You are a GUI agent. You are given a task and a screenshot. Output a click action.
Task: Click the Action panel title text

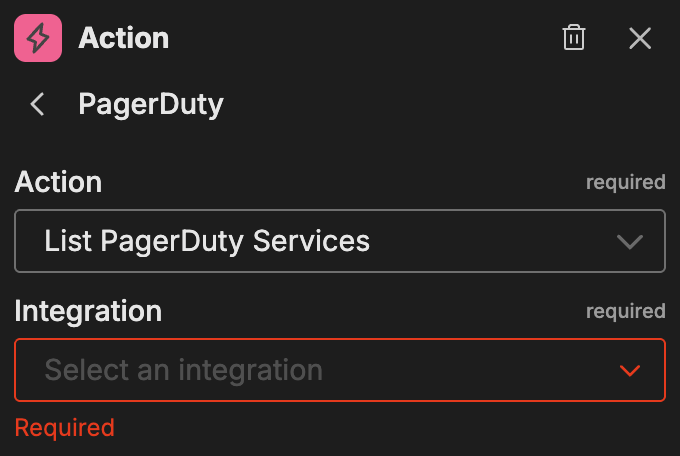coord(124,39)
